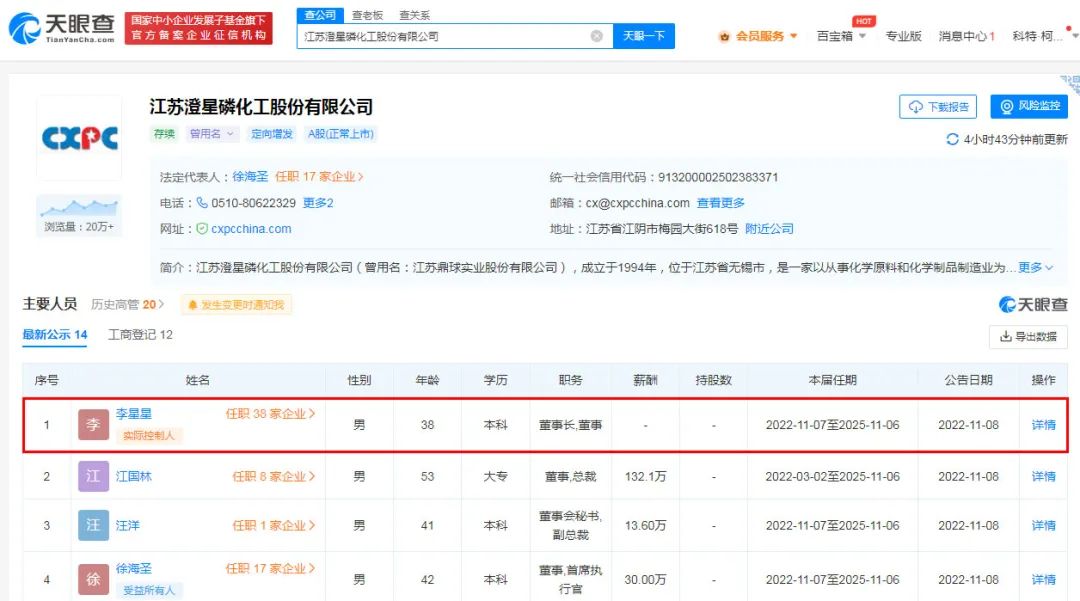Open the 会员服务 dropdown menu
This screenshot has width=1080, height=601.
click(x=766, y=36)
